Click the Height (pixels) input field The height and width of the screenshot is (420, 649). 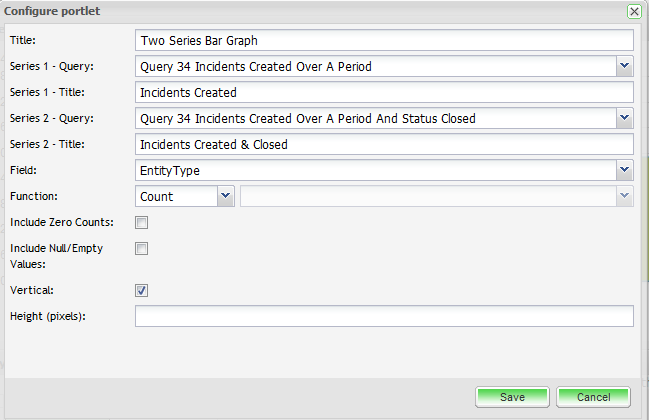(384, 317)
